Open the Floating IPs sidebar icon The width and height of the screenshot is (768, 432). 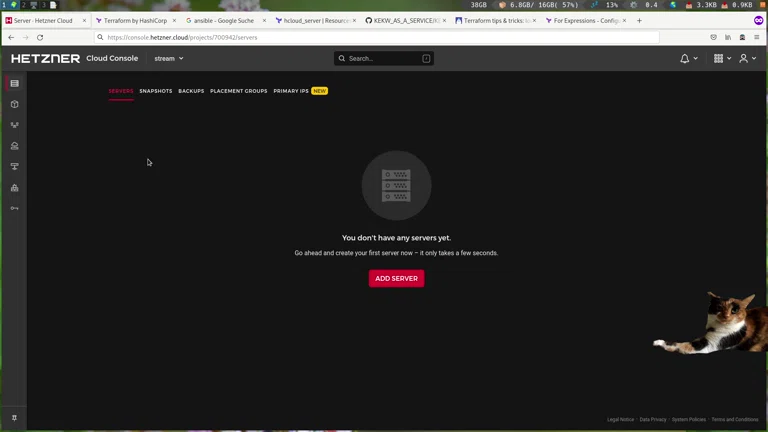click(15, 146)
